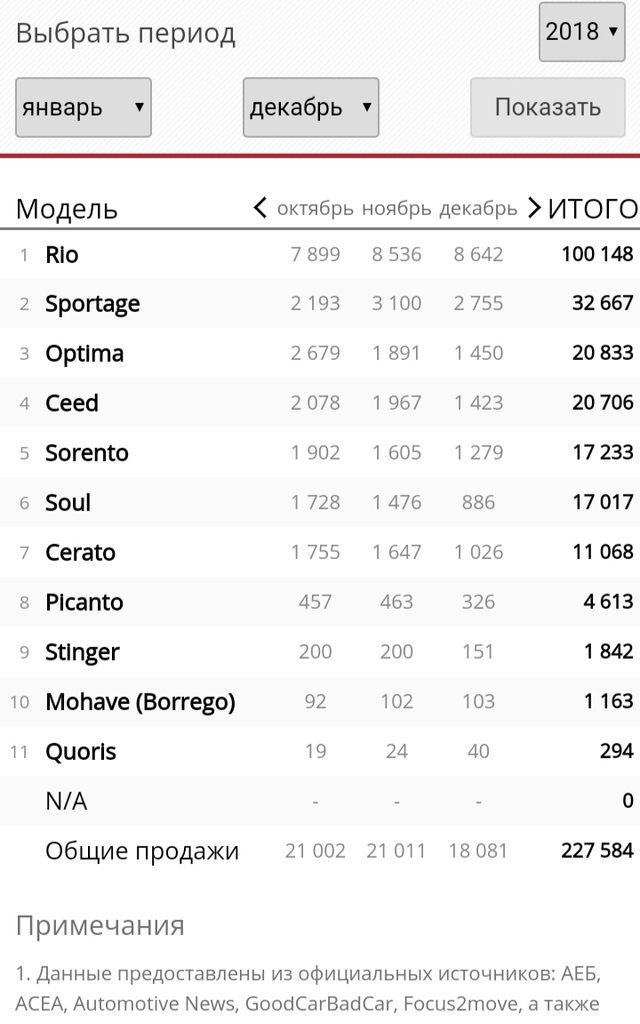Open the Rio model link

(61, 254)
